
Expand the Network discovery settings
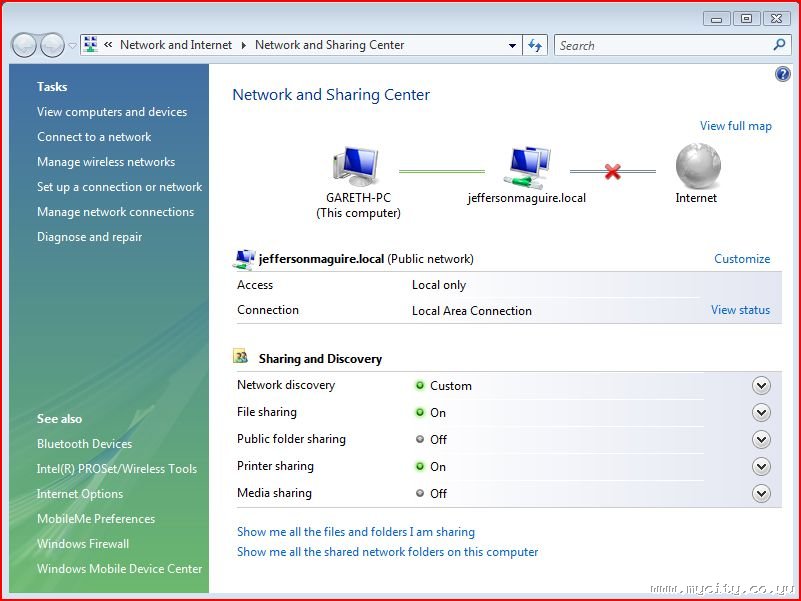761,386
